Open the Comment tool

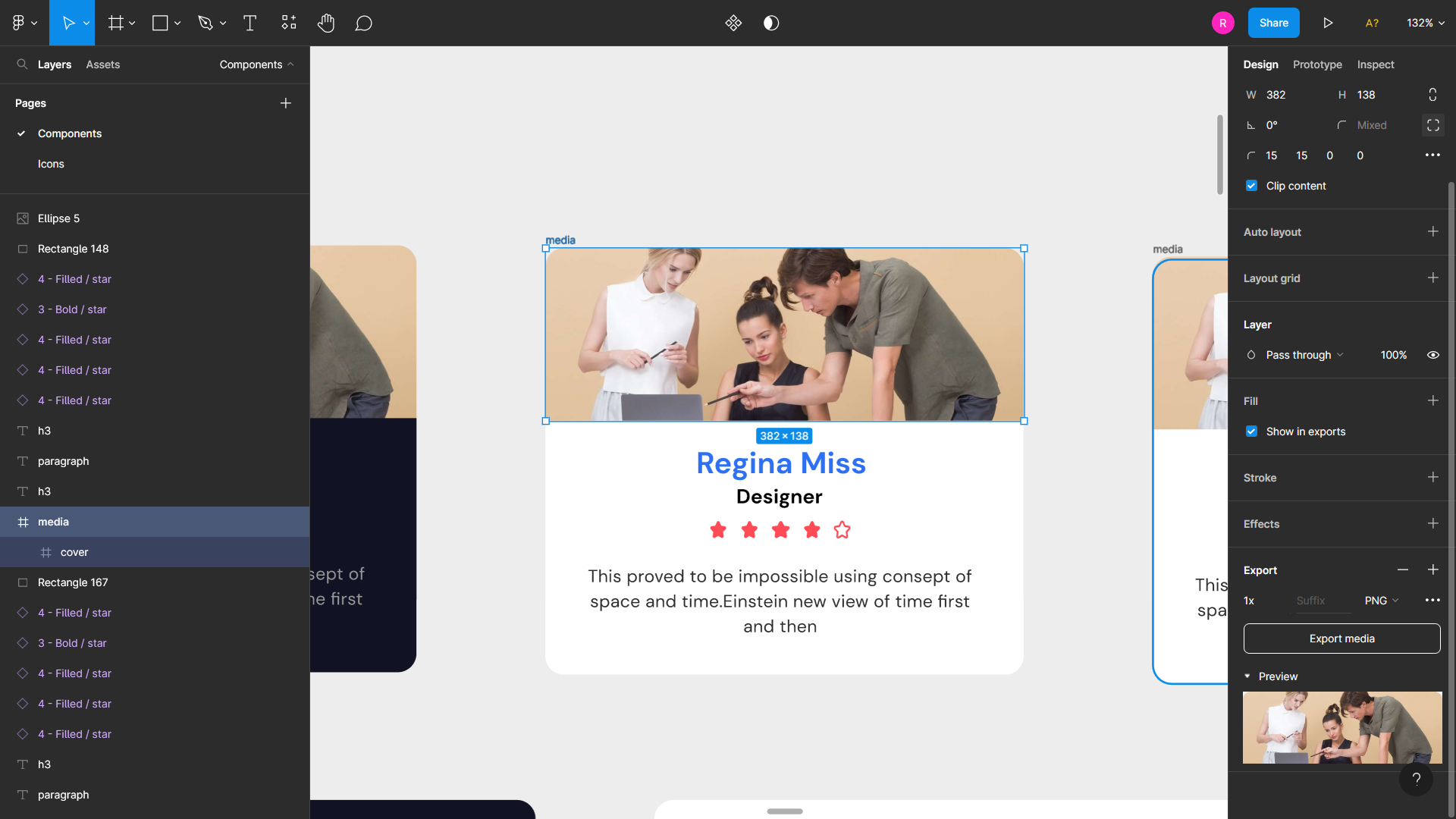pyautogui.click(x=363, y=23)
